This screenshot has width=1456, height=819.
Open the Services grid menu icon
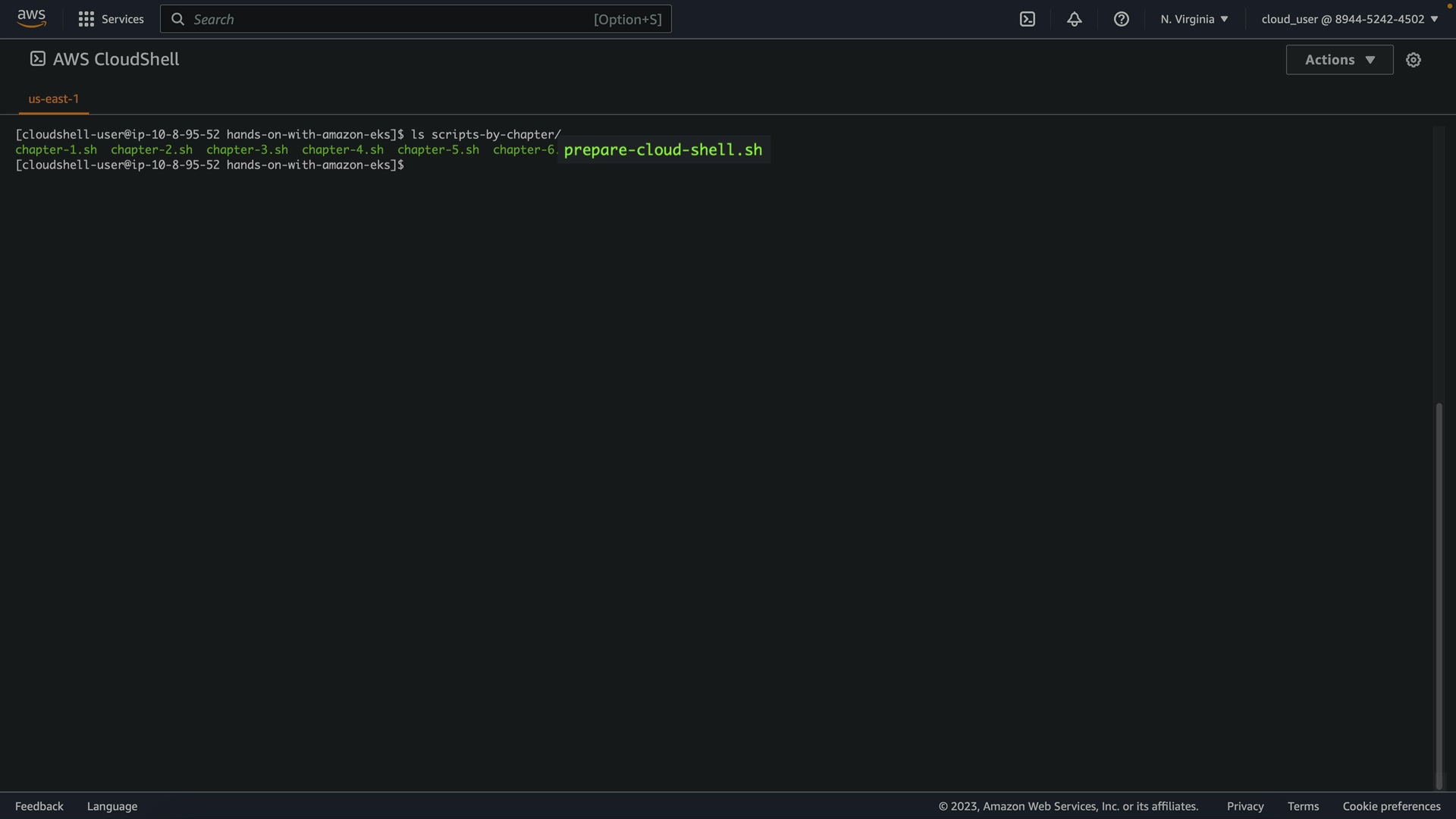86,19
